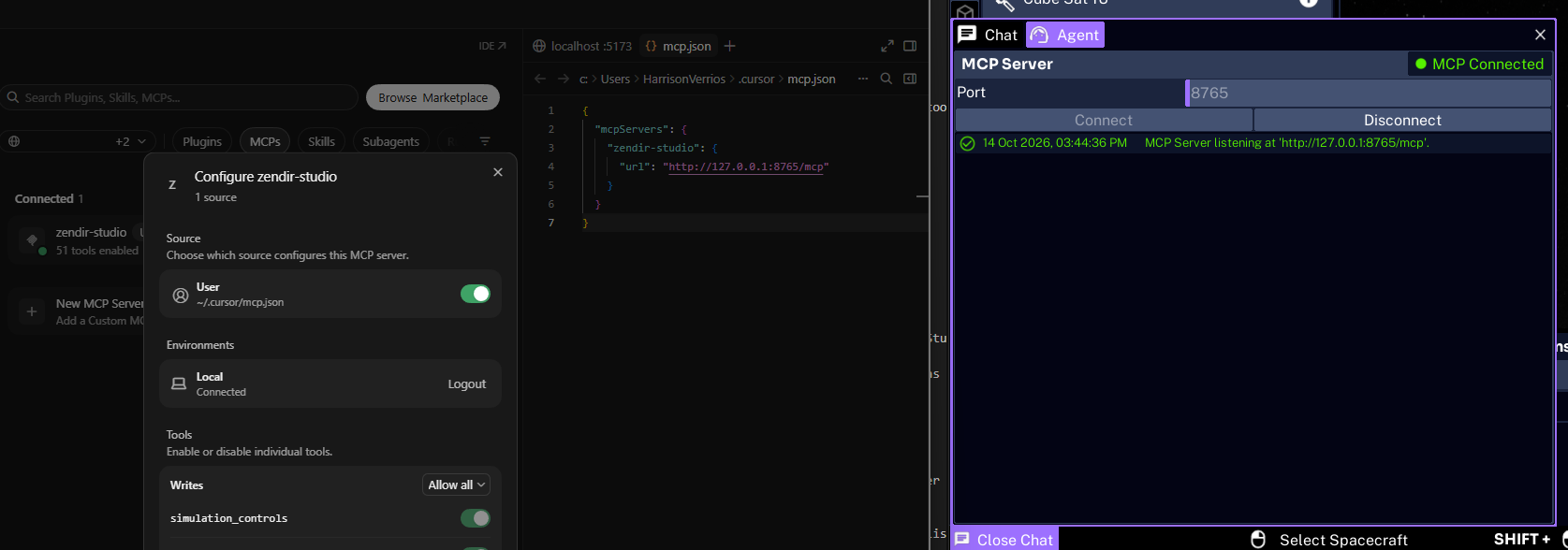Toggle the User source switch off
The height and width of the screenshot is (550, 1568).
click(x=476, y=294)
